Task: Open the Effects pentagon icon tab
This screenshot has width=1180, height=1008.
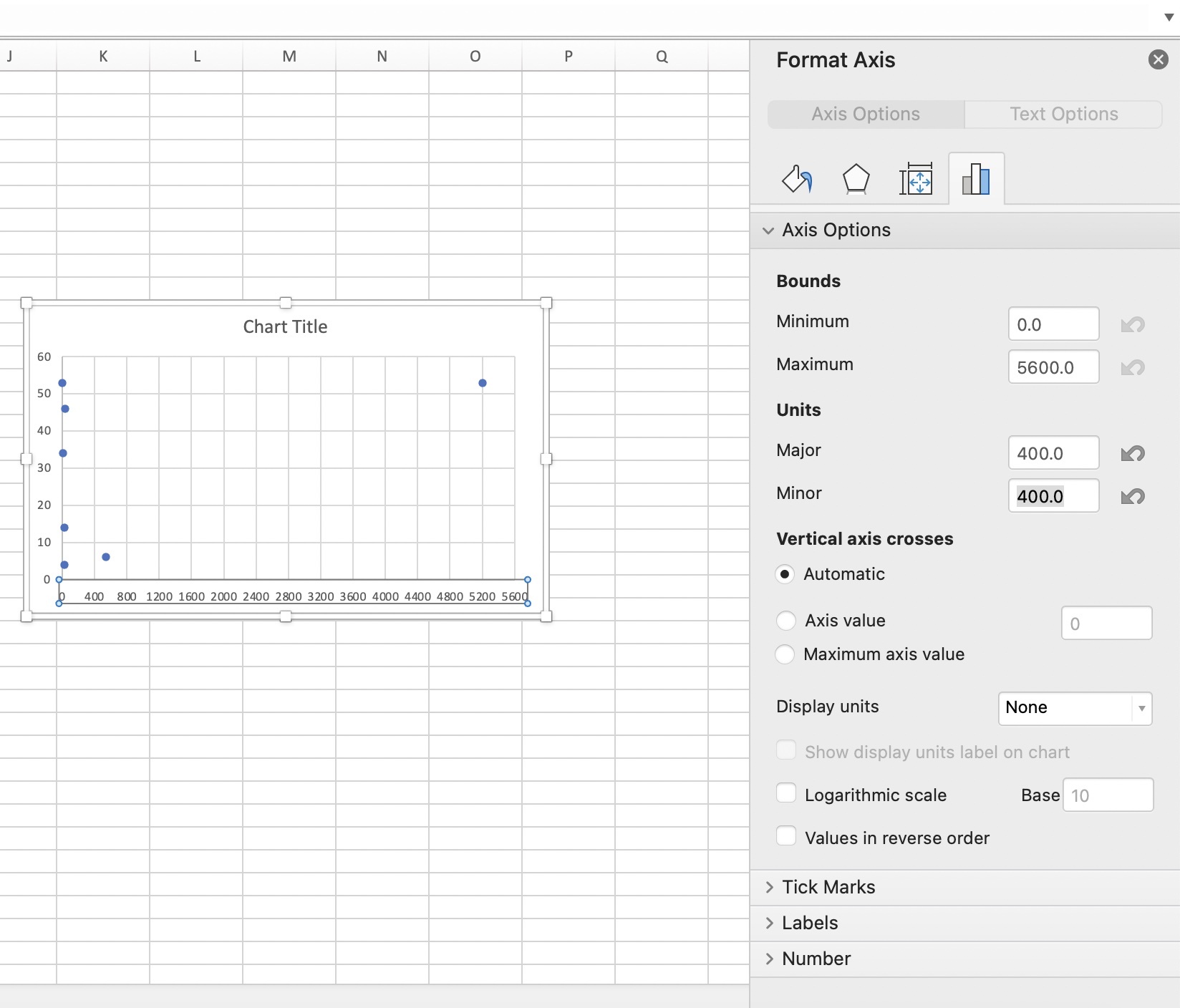Action: click(x=856, y=179)
